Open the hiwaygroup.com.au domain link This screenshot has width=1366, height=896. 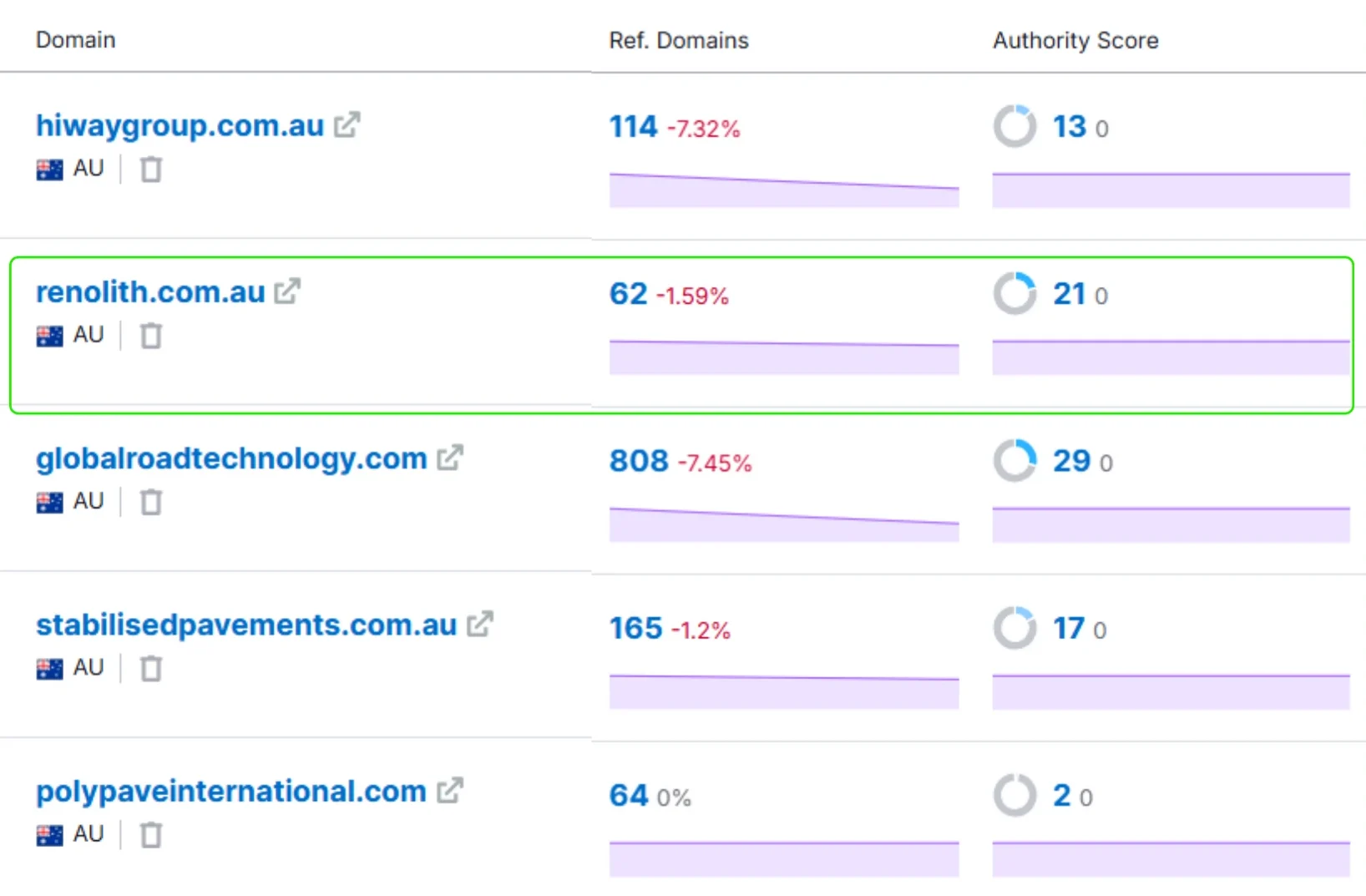tap(180, 126)
